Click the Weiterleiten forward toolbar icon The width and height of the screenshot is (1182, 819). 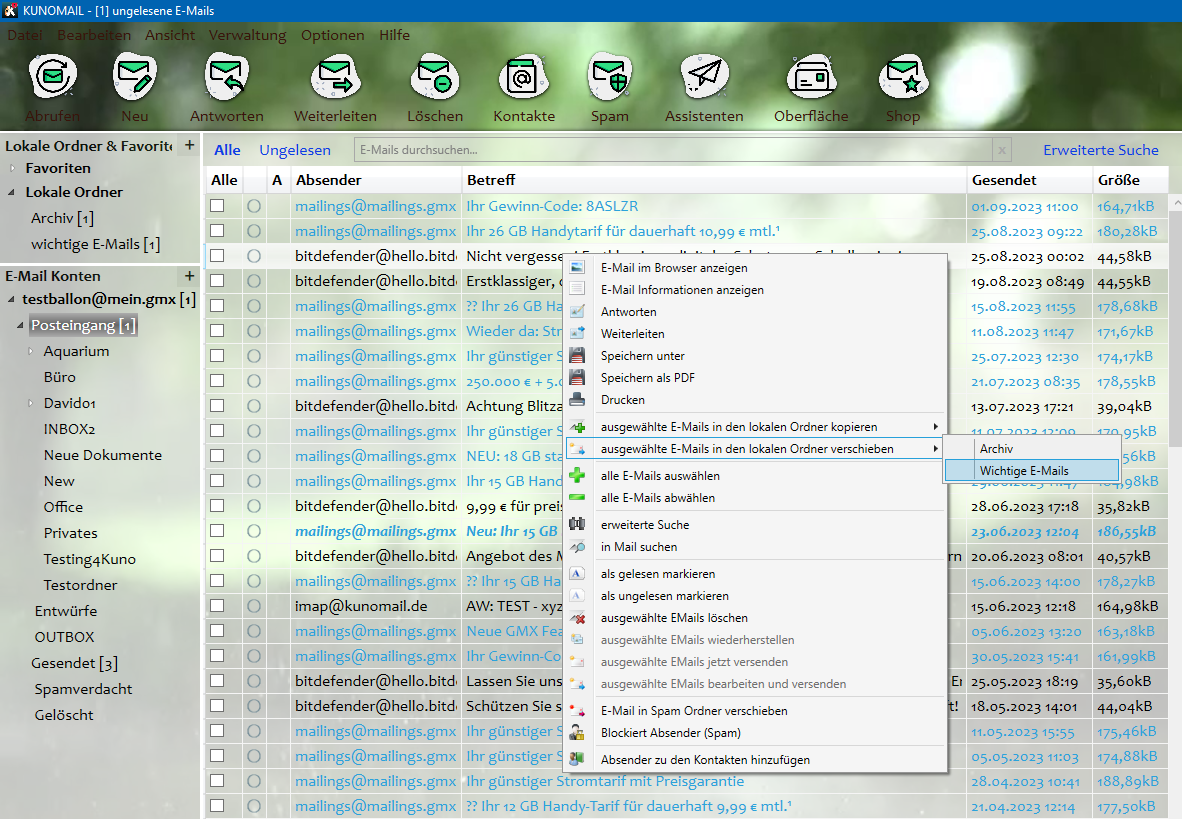click(335, 77)
